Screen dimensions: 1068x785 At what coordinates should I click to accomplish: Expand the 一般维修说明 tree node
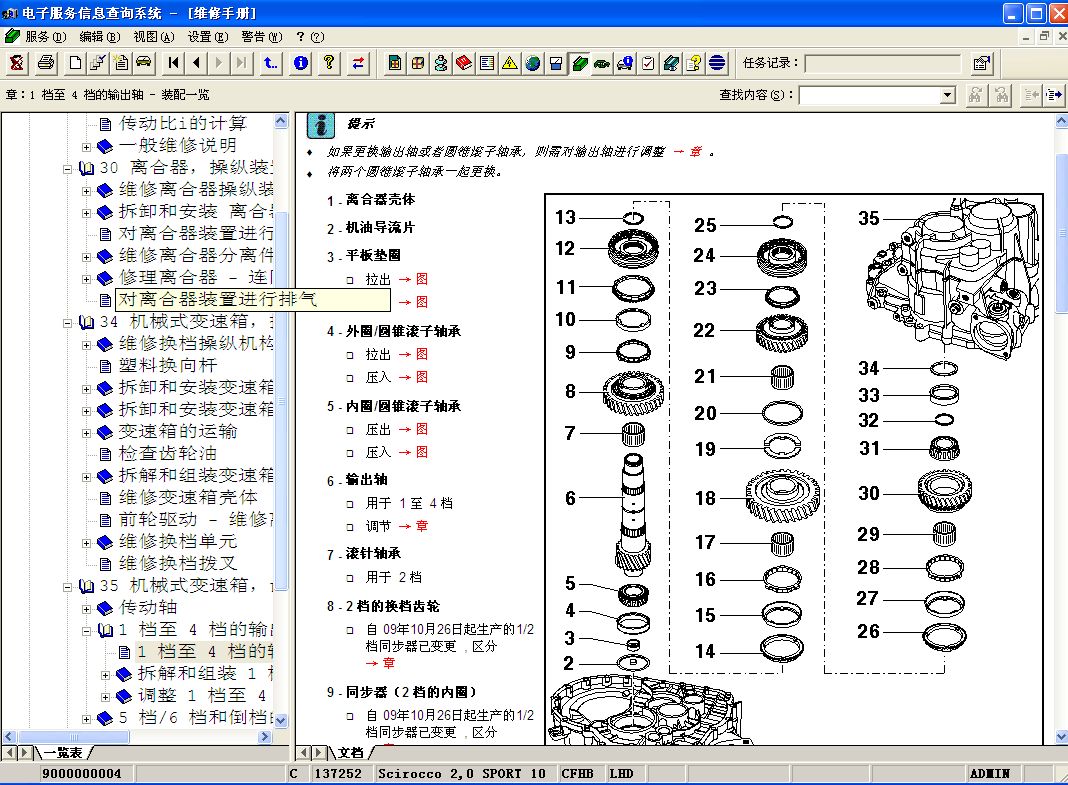point(87,146)
